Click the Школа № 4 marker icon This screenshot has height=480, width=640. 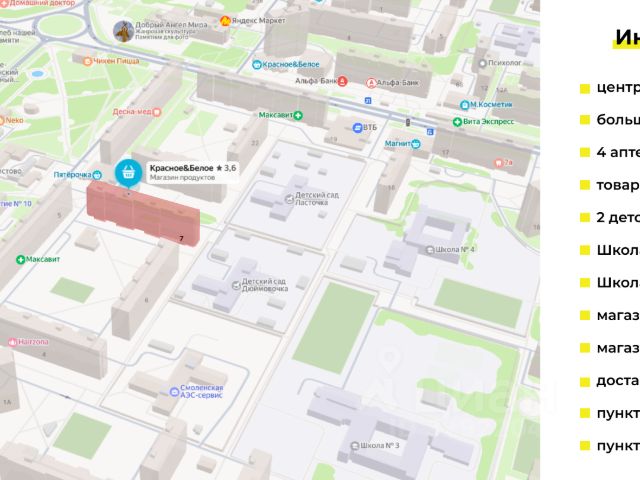pyautogui.click(x=430, y=250)
